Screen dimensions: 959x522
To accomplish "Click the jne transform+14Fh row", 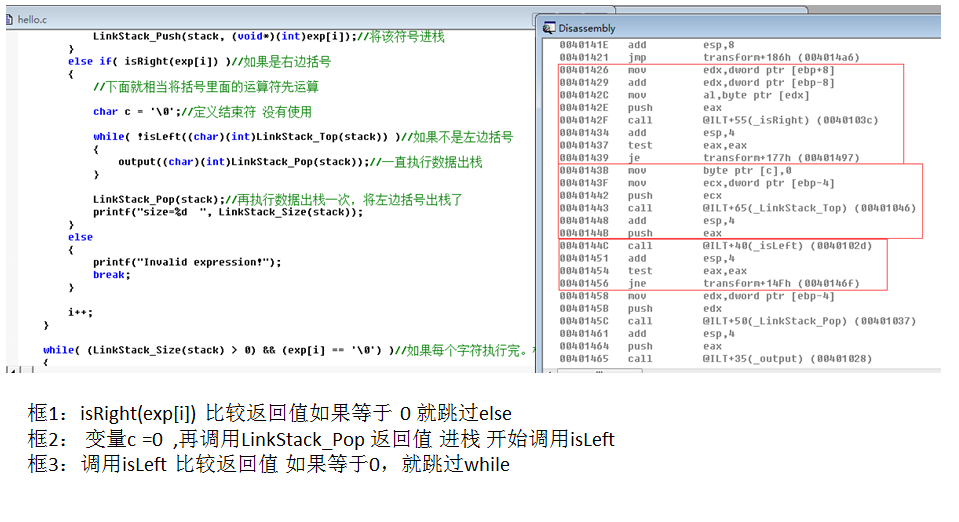I will (709, 283).
